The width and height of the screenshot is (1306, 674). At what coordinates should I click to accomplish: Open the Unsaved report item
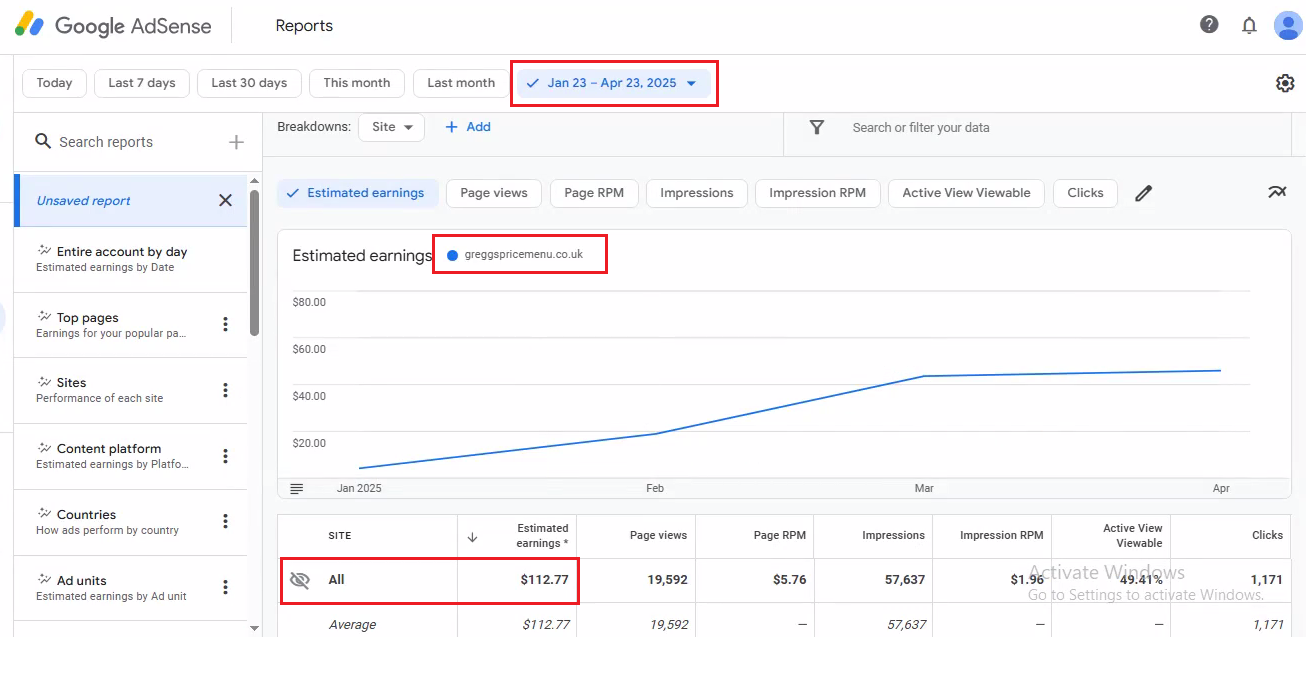[131, 200]
